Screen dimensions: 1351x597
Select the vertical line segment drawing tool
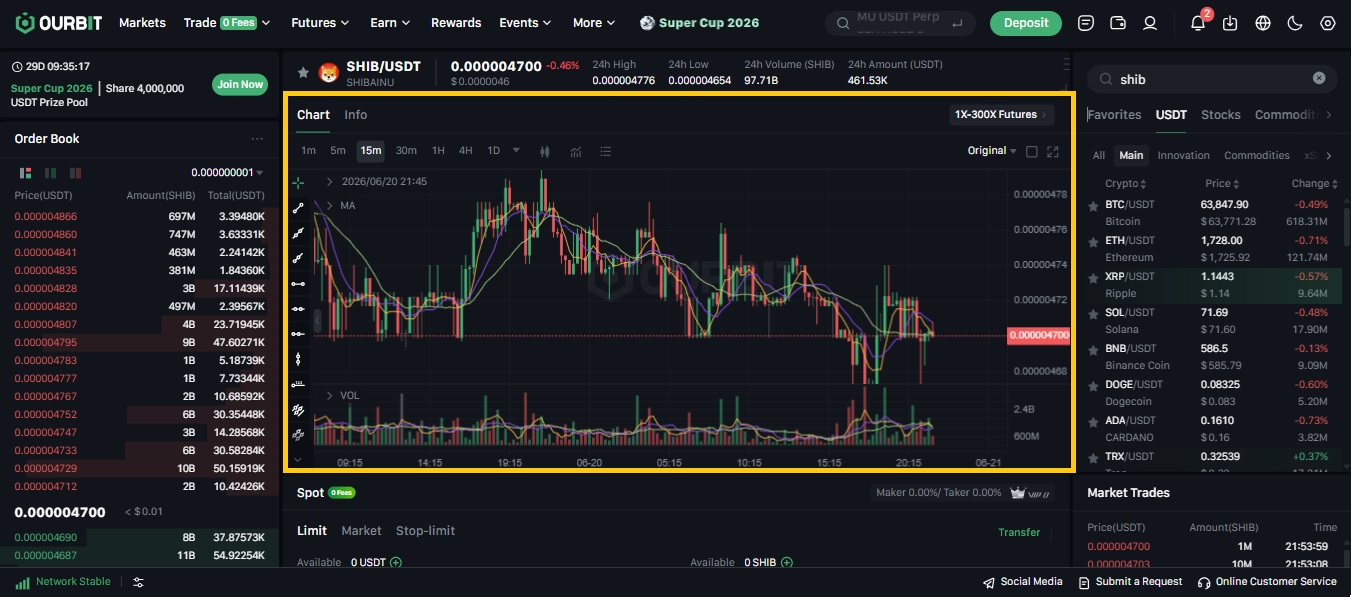point(298,359)
